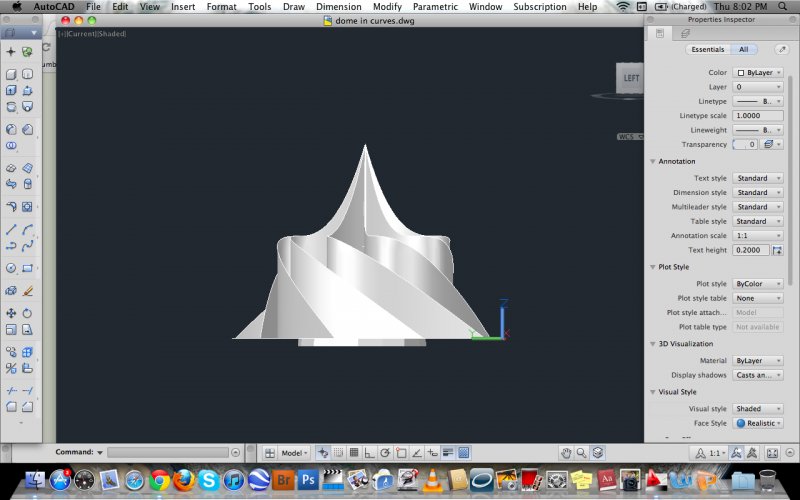Screen dimensions: 800x500
Task: Click the eyedropper button beside Essentials/All
Action: click(x=780, y=49)
